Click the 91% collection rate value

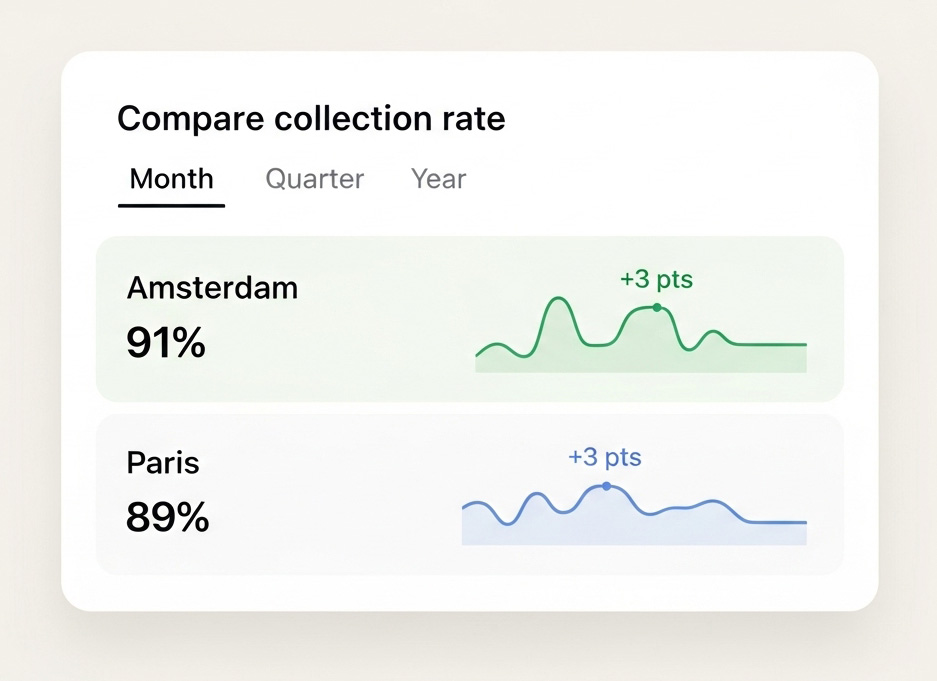click(x=165, y=343)
